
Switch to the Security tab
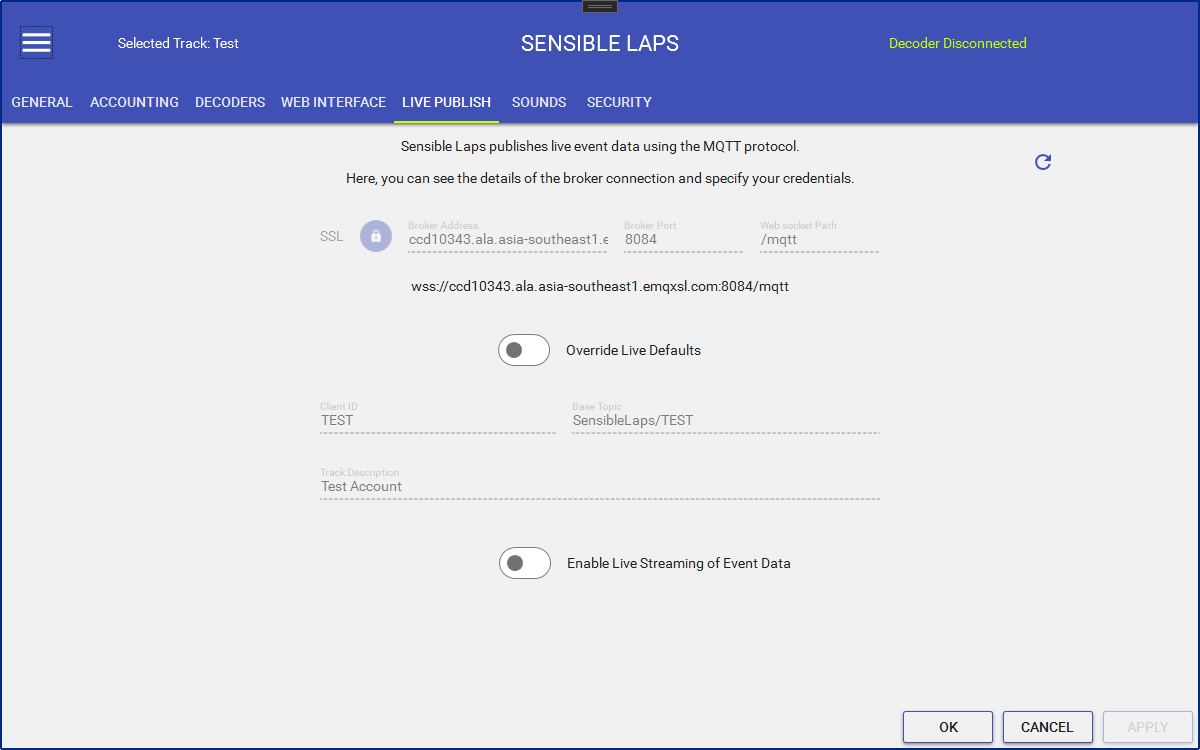pyautogui.click(x=619, y=102)
